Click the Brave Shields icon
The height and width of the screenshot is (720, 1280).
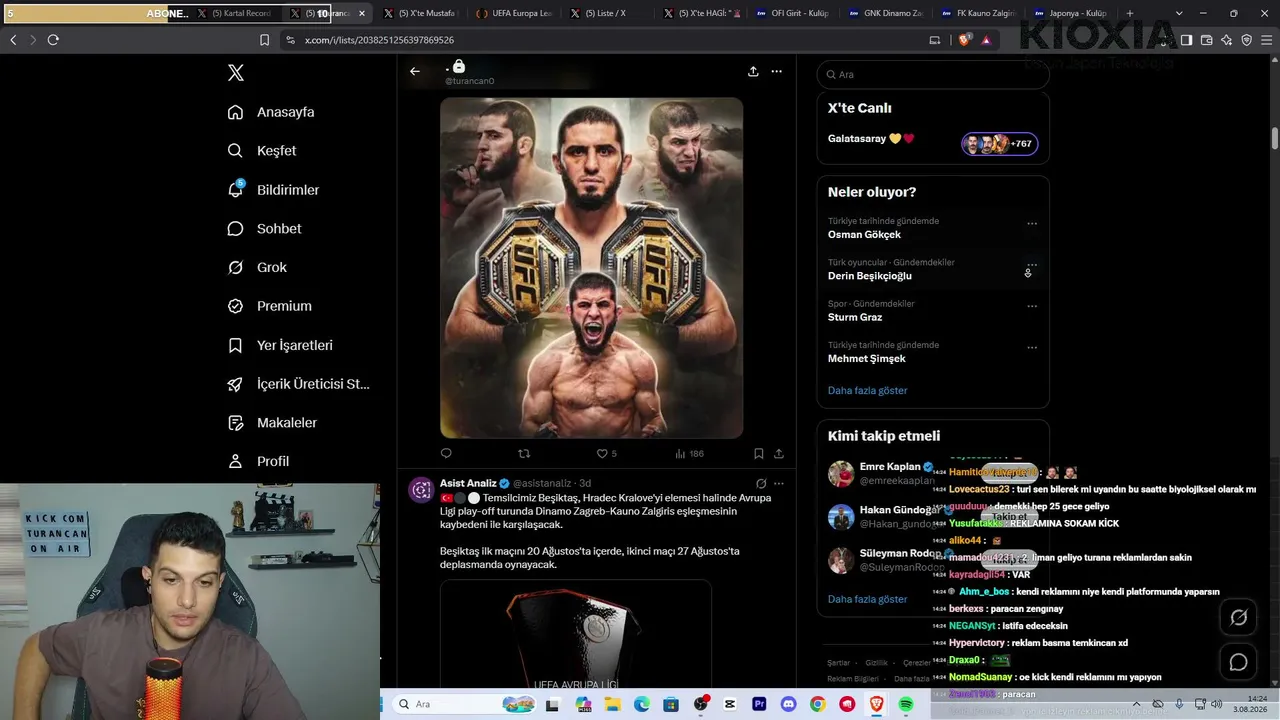pos(964,40)
